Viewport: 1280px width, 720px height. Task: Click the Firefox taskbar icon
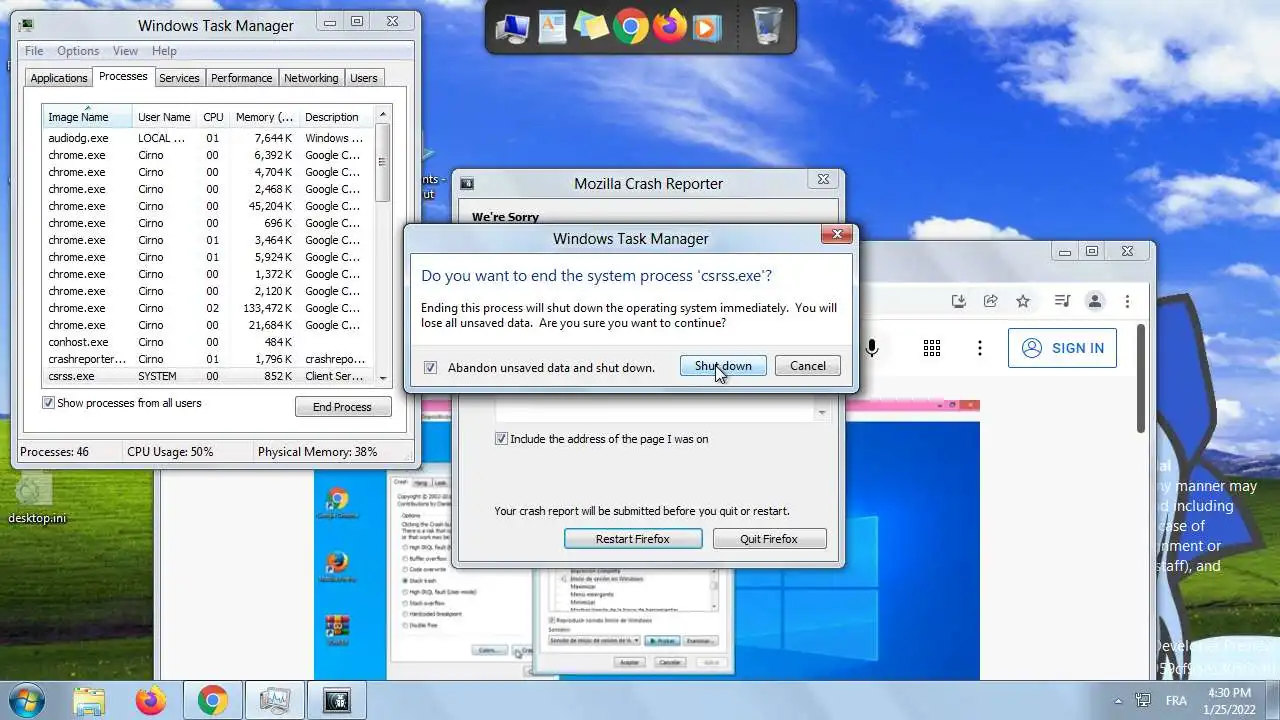(x=151, y=701)
